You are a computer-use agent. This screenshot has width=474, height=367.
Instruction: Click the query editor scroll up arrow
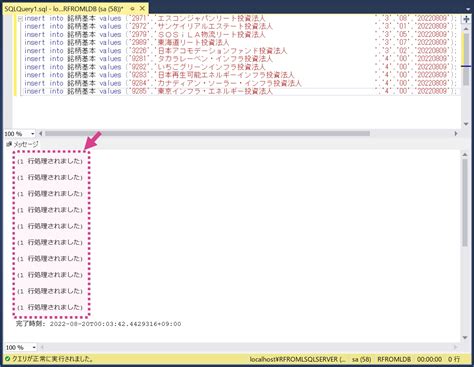466,29
